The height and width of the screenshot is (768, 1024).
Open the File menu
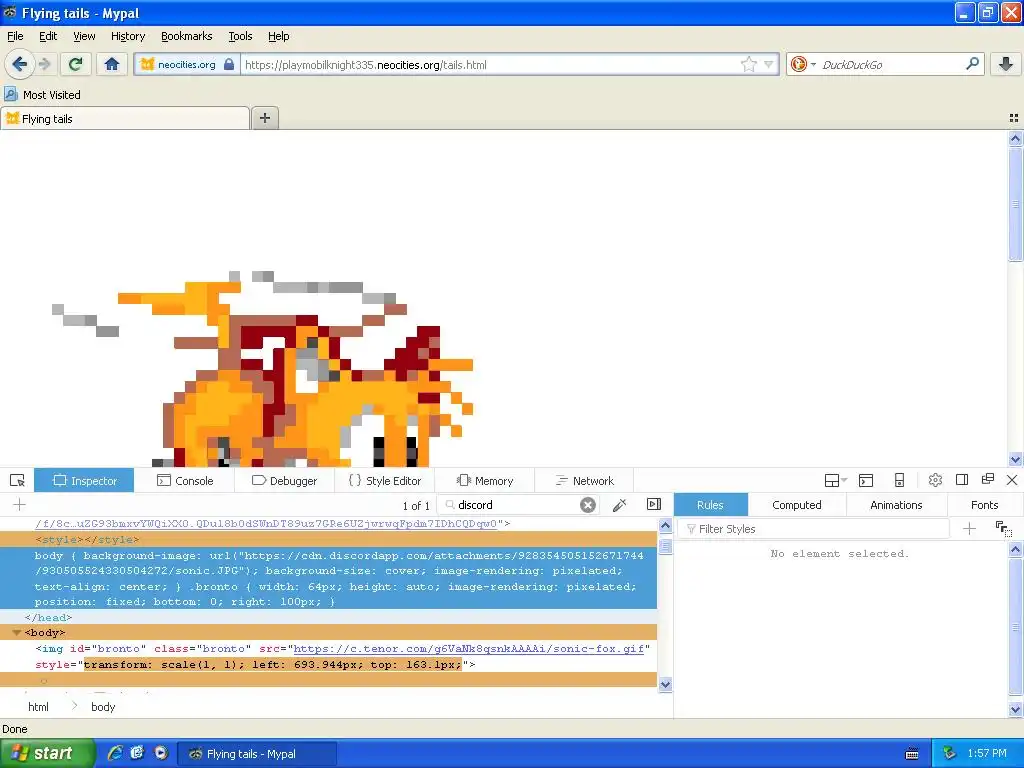click(x=14, y=37)
